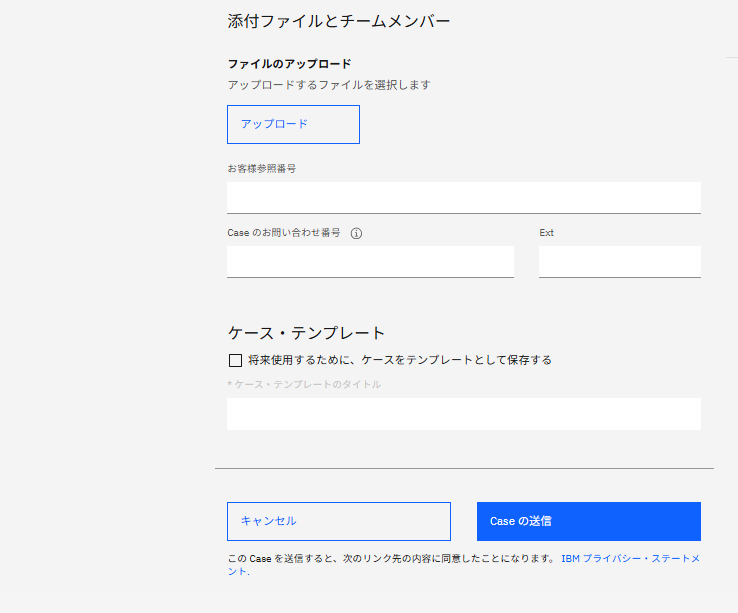
Task: Click the ケース・テンプレート section heading
Action: (x=306, y=333)
